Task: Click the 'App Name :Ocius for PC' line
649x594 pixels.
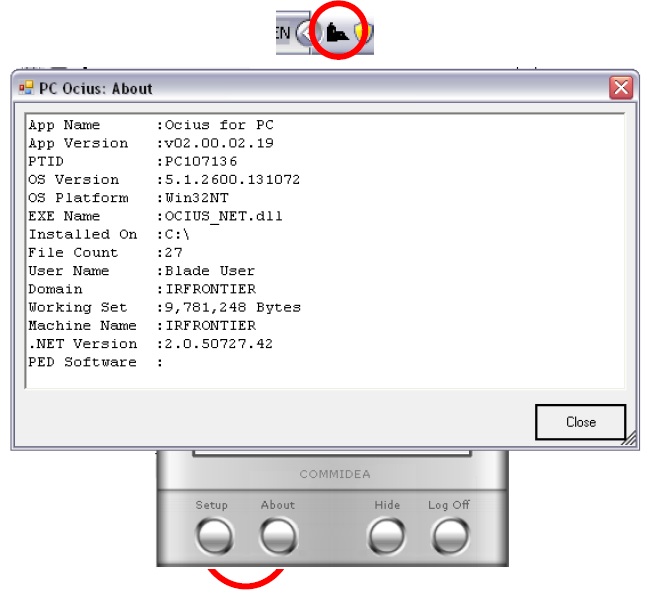Action: tap(151, 125)
